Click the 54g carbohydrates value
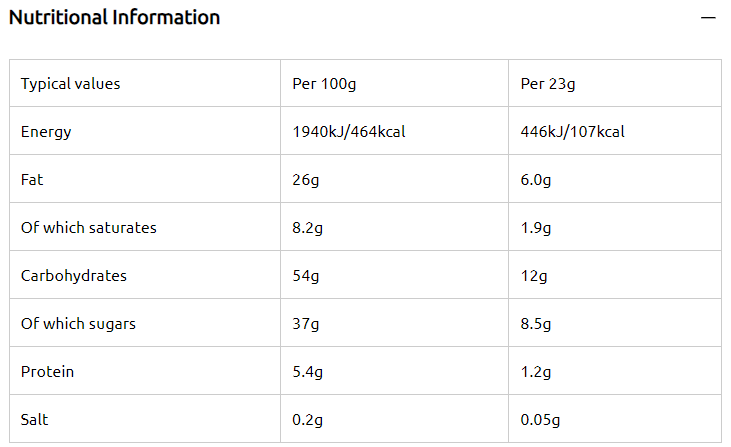The width and height of the screenshot is (731, 447). pyautogui.click(x=306, y=276)
